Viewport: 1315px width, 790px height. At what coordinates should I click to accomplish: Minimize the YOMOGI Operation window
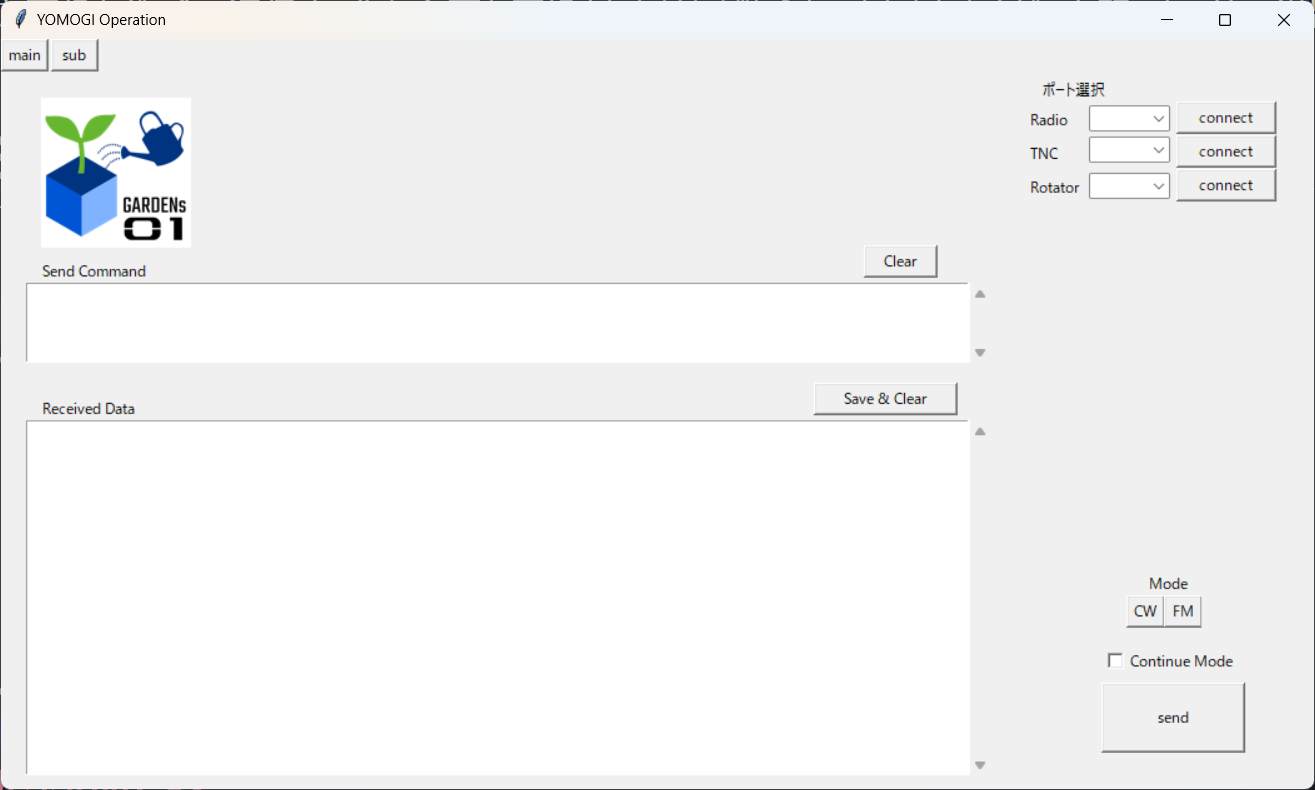(1166, 20)
